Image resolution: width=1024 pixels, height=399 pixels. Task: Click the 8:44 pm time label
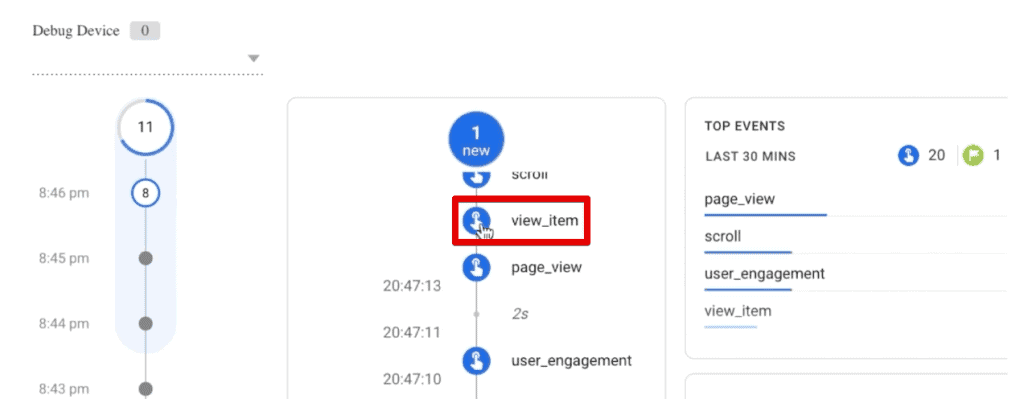point(63,323)
